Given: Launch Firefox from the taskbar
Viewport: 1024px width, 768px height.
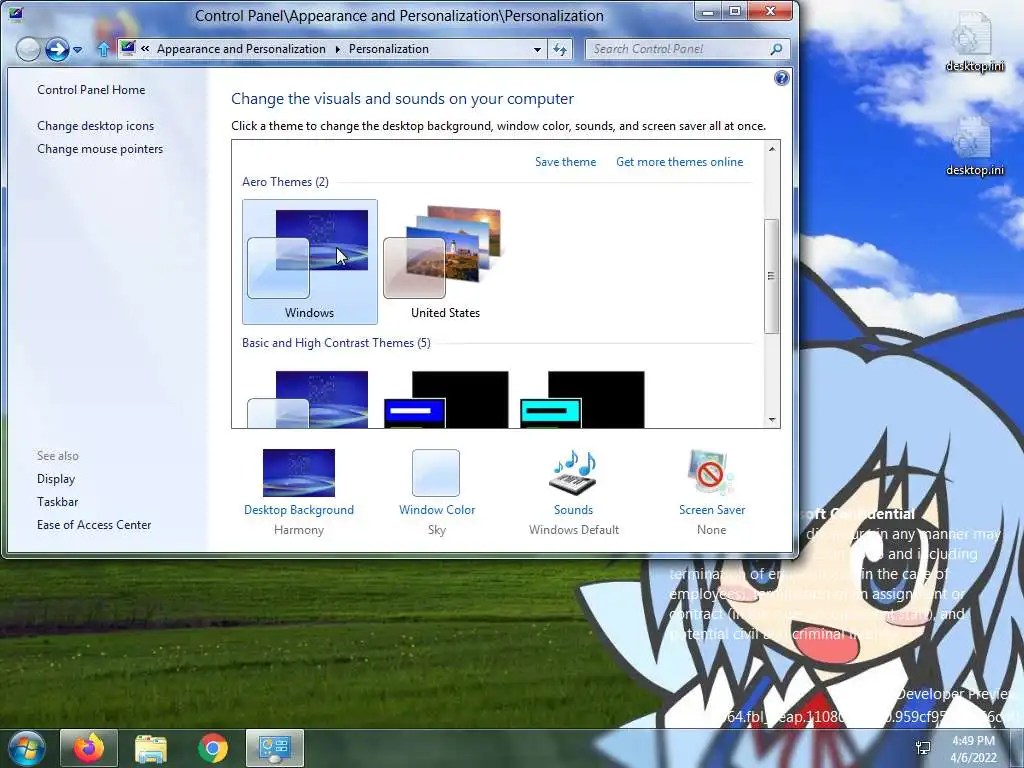Looking at the screenshot, I should pyautogui.click(x=89, y=748).
